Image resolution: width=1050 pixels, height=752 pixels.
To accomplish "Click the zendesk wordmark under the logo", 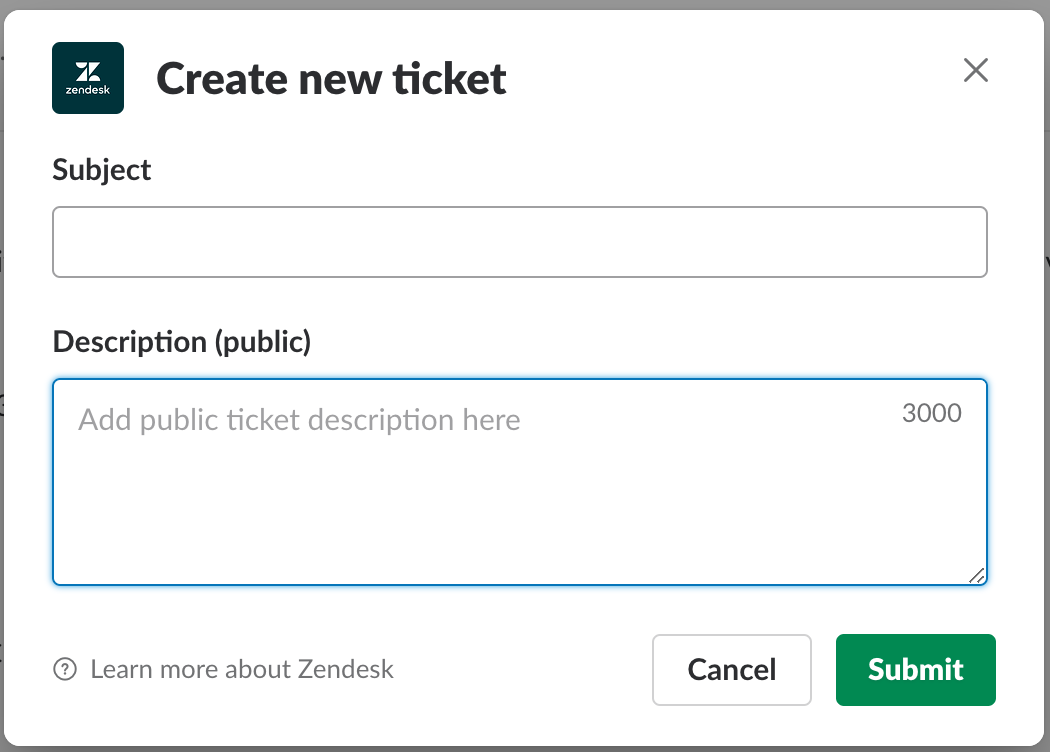I will [88, 92].
